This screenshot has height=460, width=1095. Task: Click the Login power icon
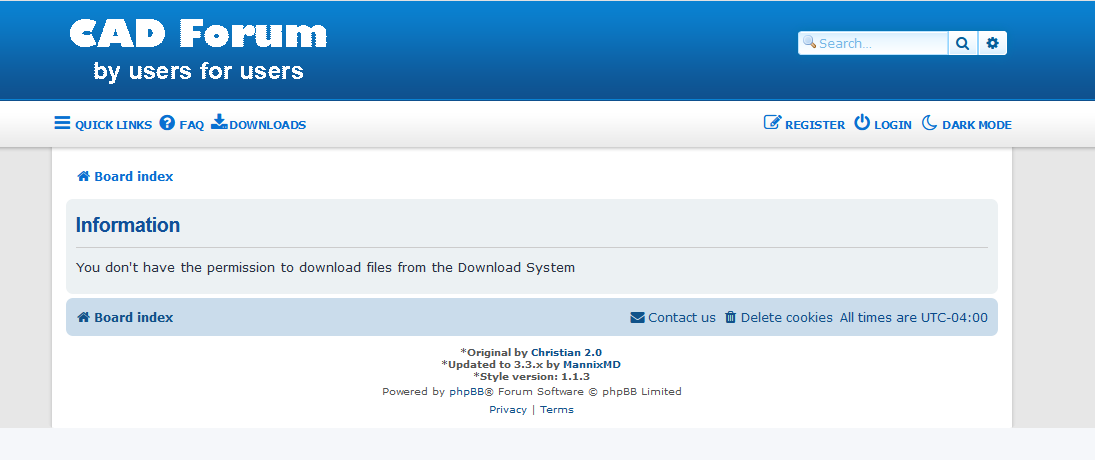coord(862,123)
